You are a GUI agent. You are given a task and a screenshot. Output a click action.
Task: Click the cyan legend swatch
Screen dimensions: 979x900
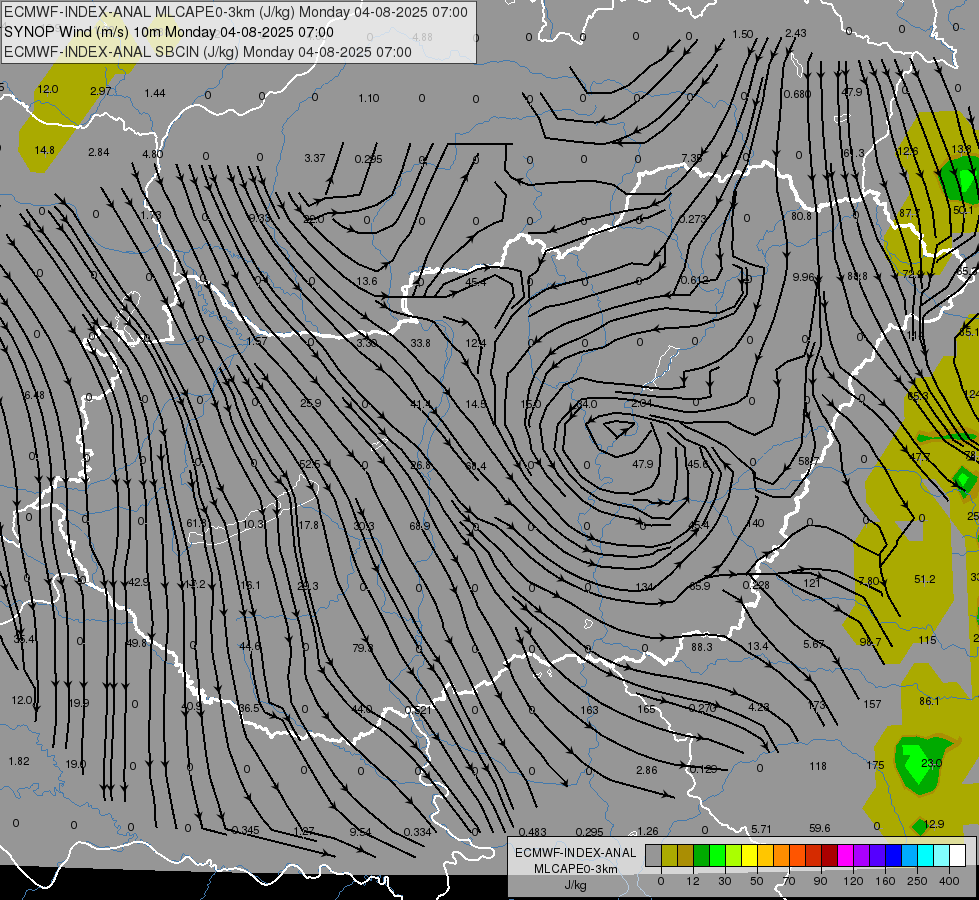tap(925, 855)
